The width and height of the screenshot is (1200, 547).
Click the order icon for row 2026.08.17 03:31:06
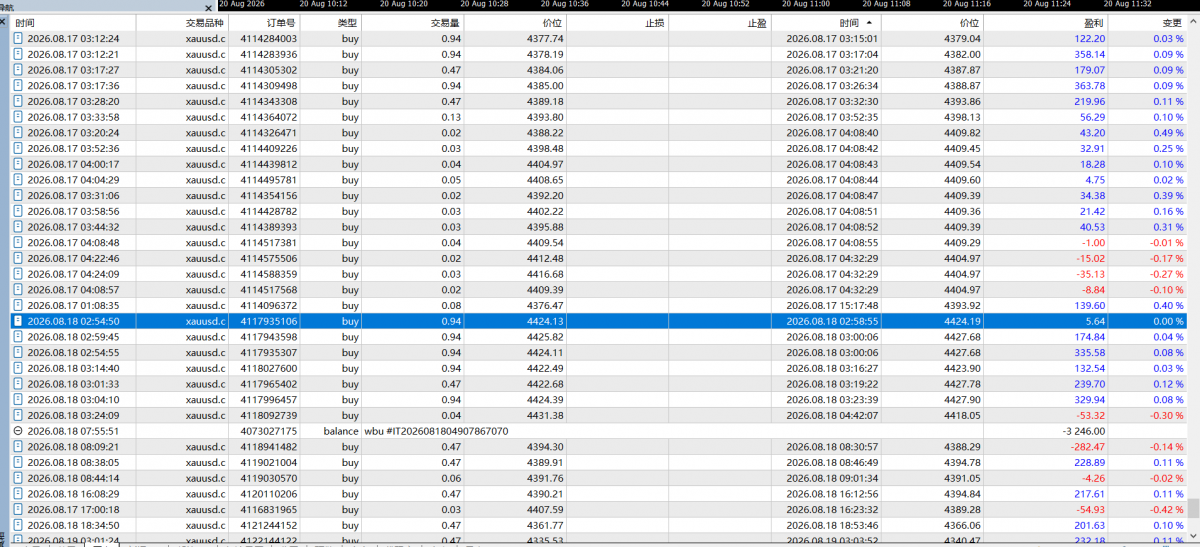tap(18, 195)
